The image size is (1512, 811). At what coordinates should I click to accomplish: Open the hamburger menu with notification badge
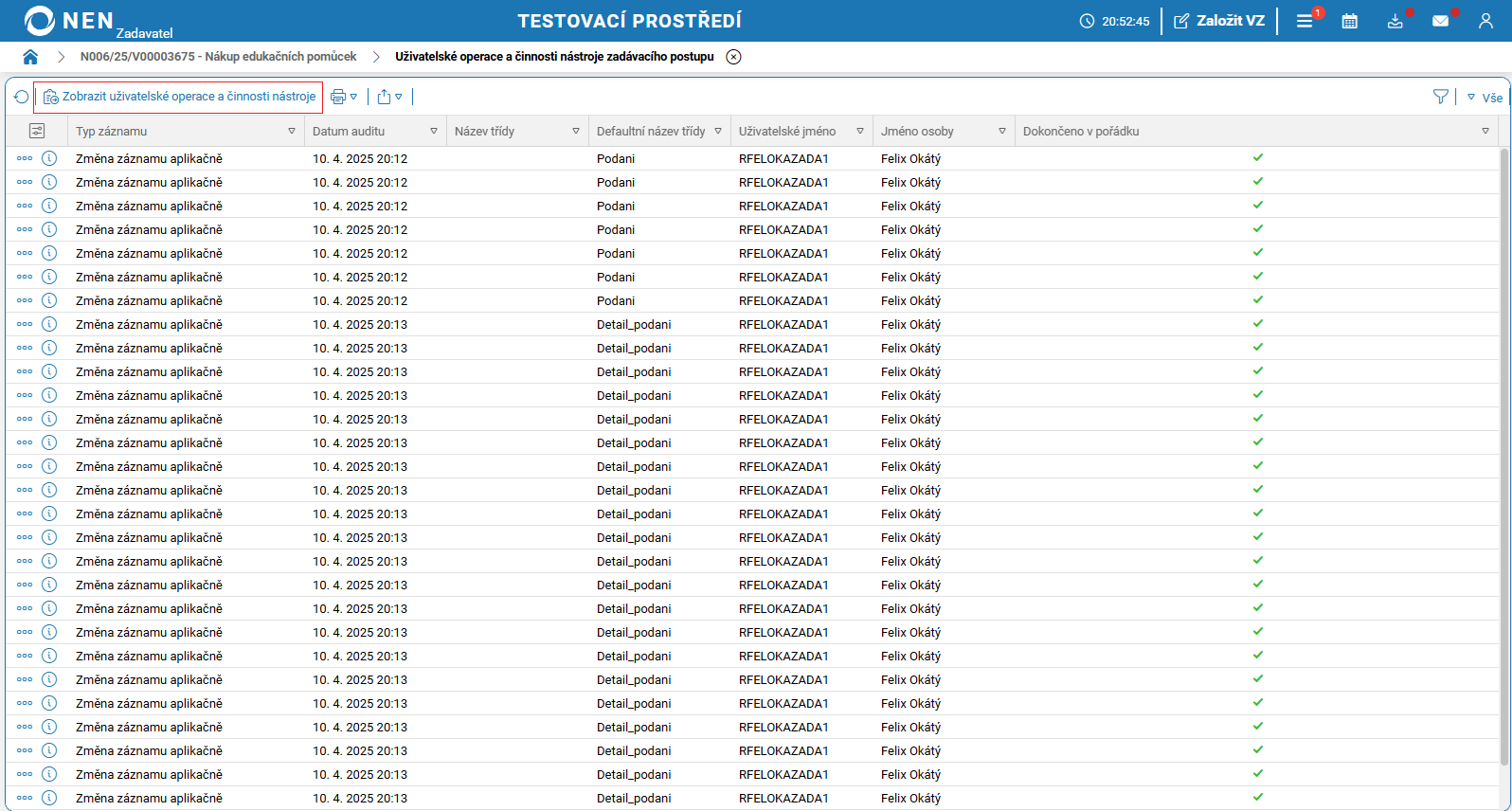(1305, 21)
